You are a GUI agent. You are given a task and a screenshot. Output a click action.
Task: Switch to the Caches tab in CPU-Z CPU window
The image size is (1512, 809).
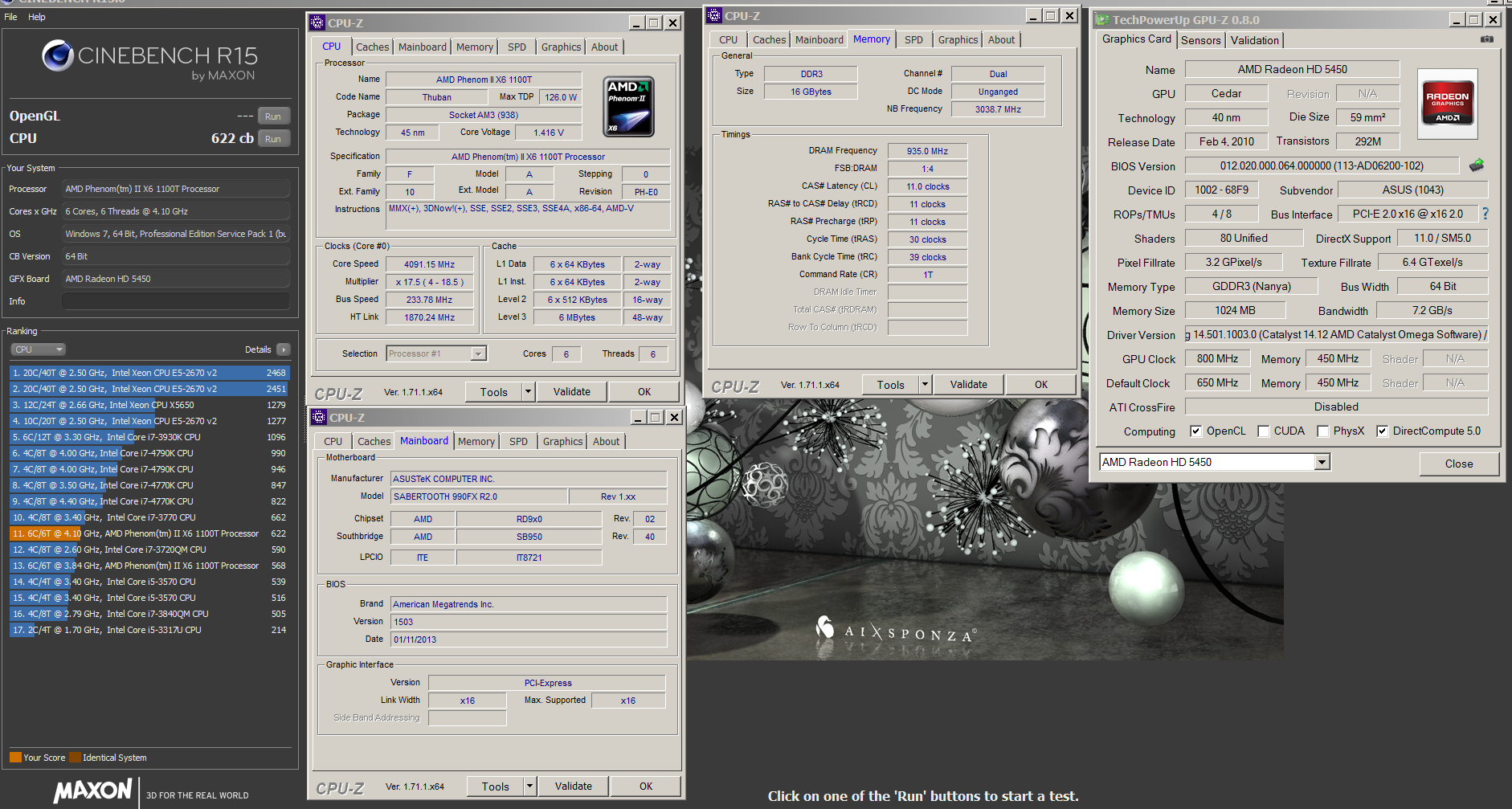coord(373,47)
